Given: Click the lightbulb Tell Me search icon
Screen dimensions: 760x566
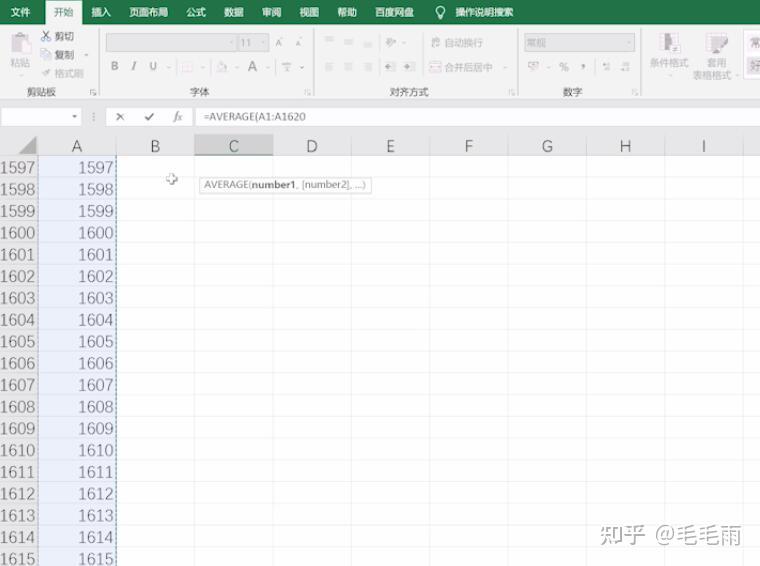Looking at the screenshot, I should coord(440,13).
